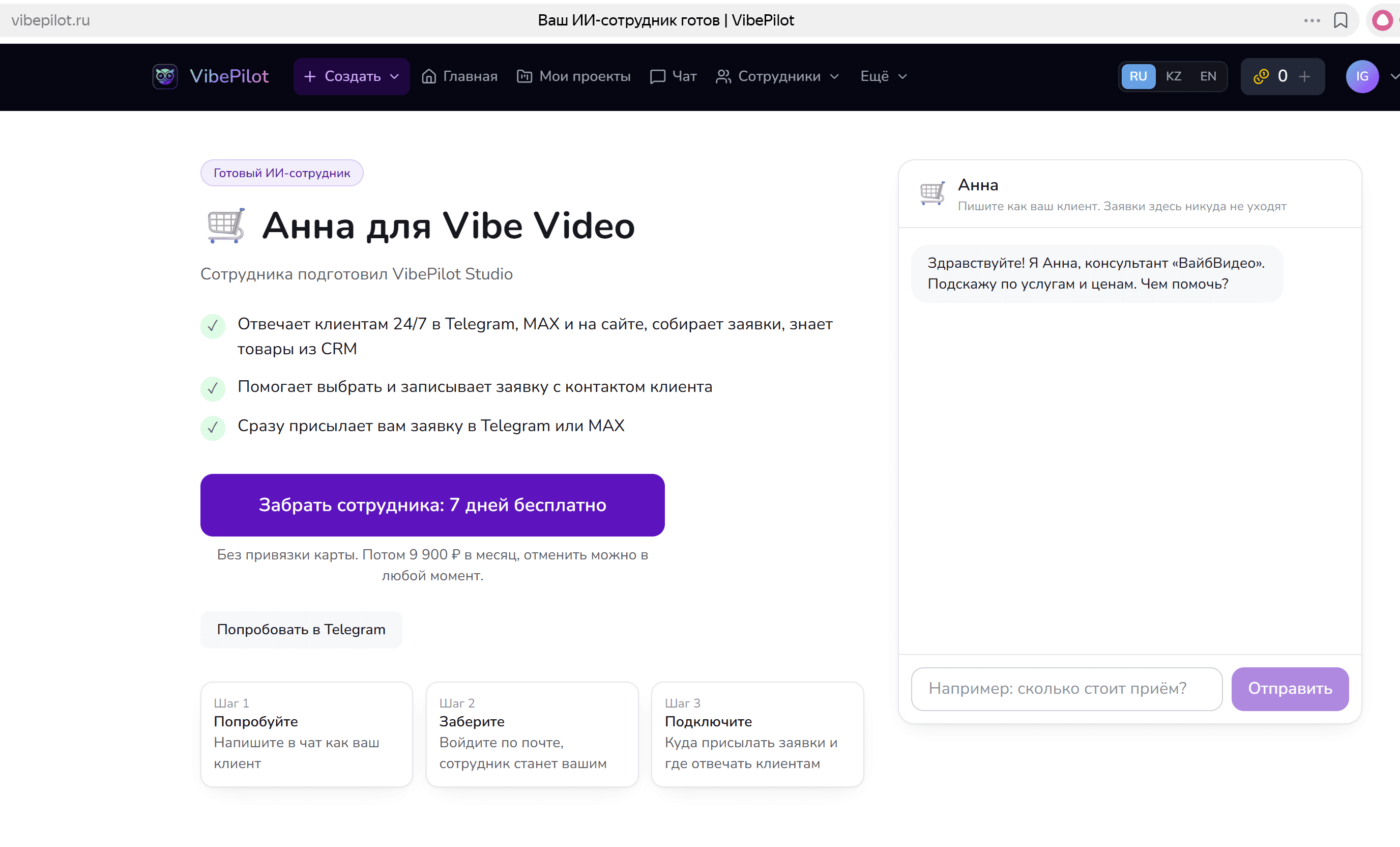Viewport: 1400px width, 847px height.
Task: Click the Шаг 3 Подключите card
Action: 757,735
